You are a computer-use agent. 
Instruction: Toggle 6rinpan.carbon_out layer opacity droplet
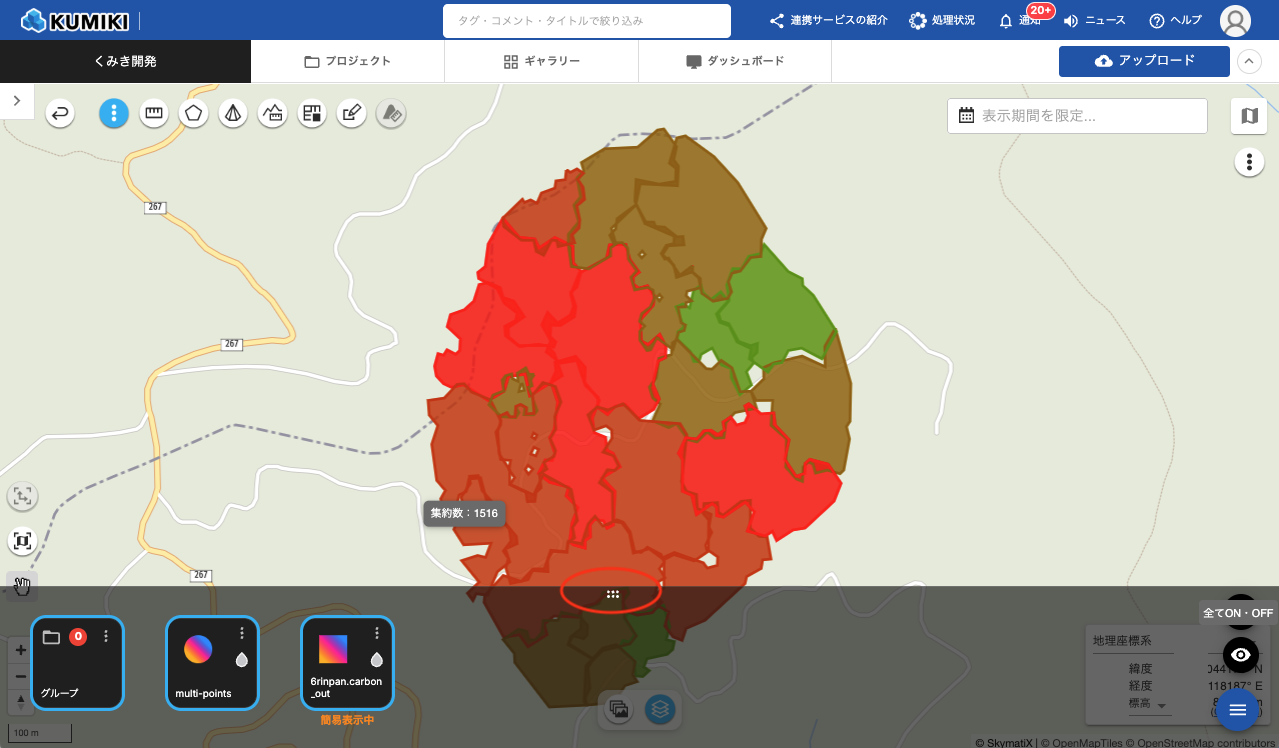tap(376, 660)
